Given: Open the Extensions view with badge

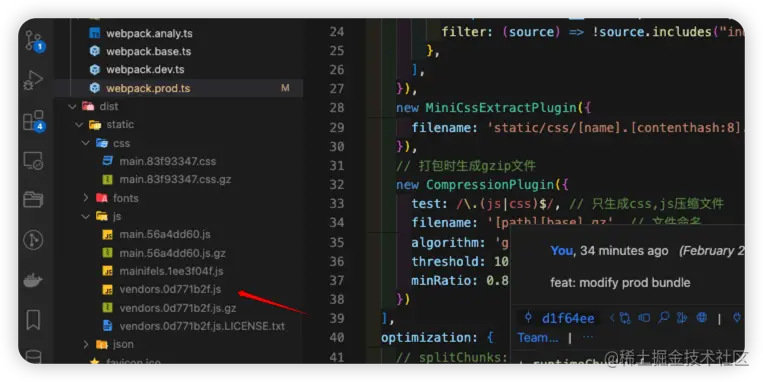Looking at the screenshot, I should pyautogui.click(x=34, y=121).
